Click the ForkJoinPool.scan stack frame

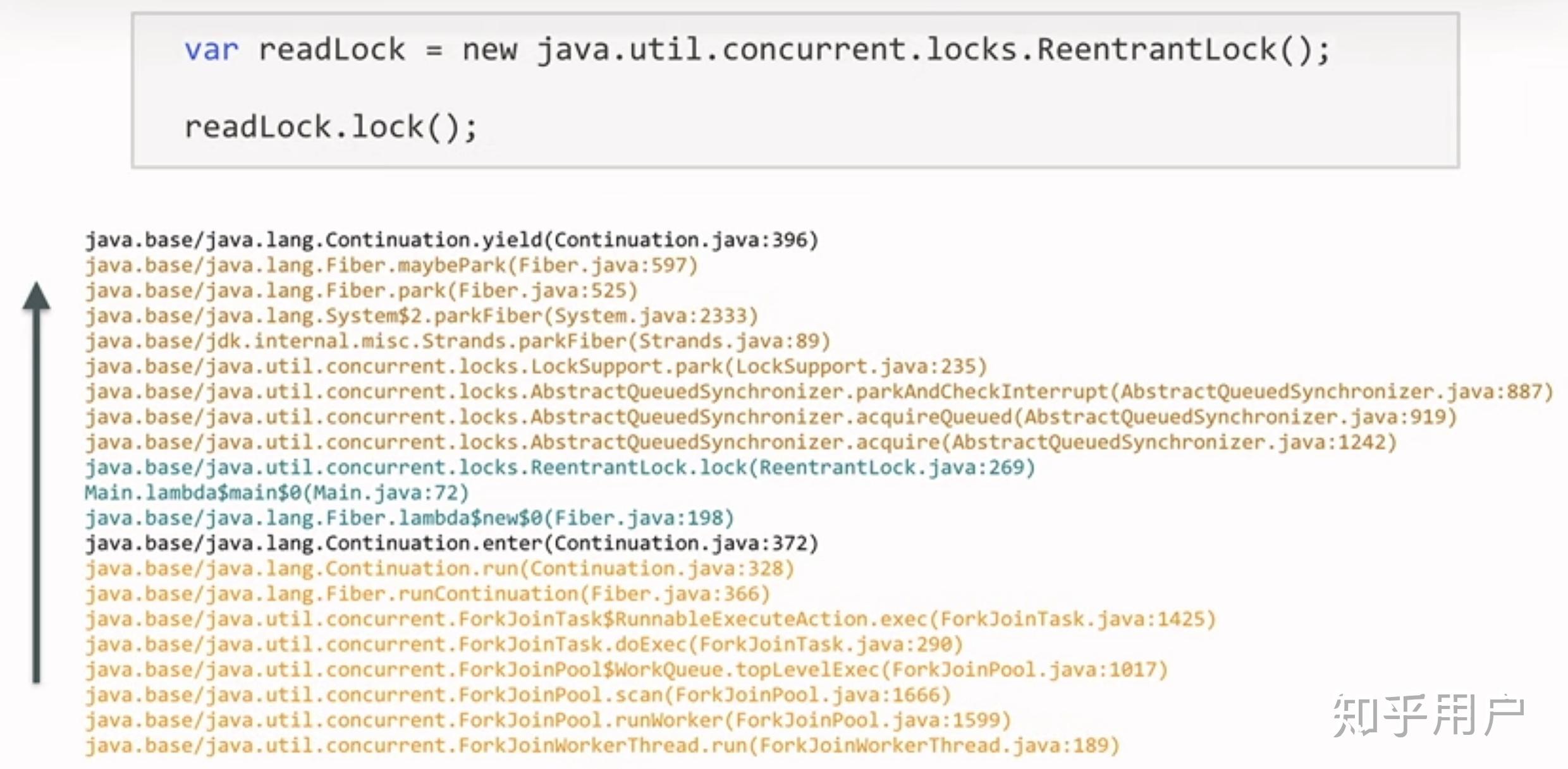518,695
